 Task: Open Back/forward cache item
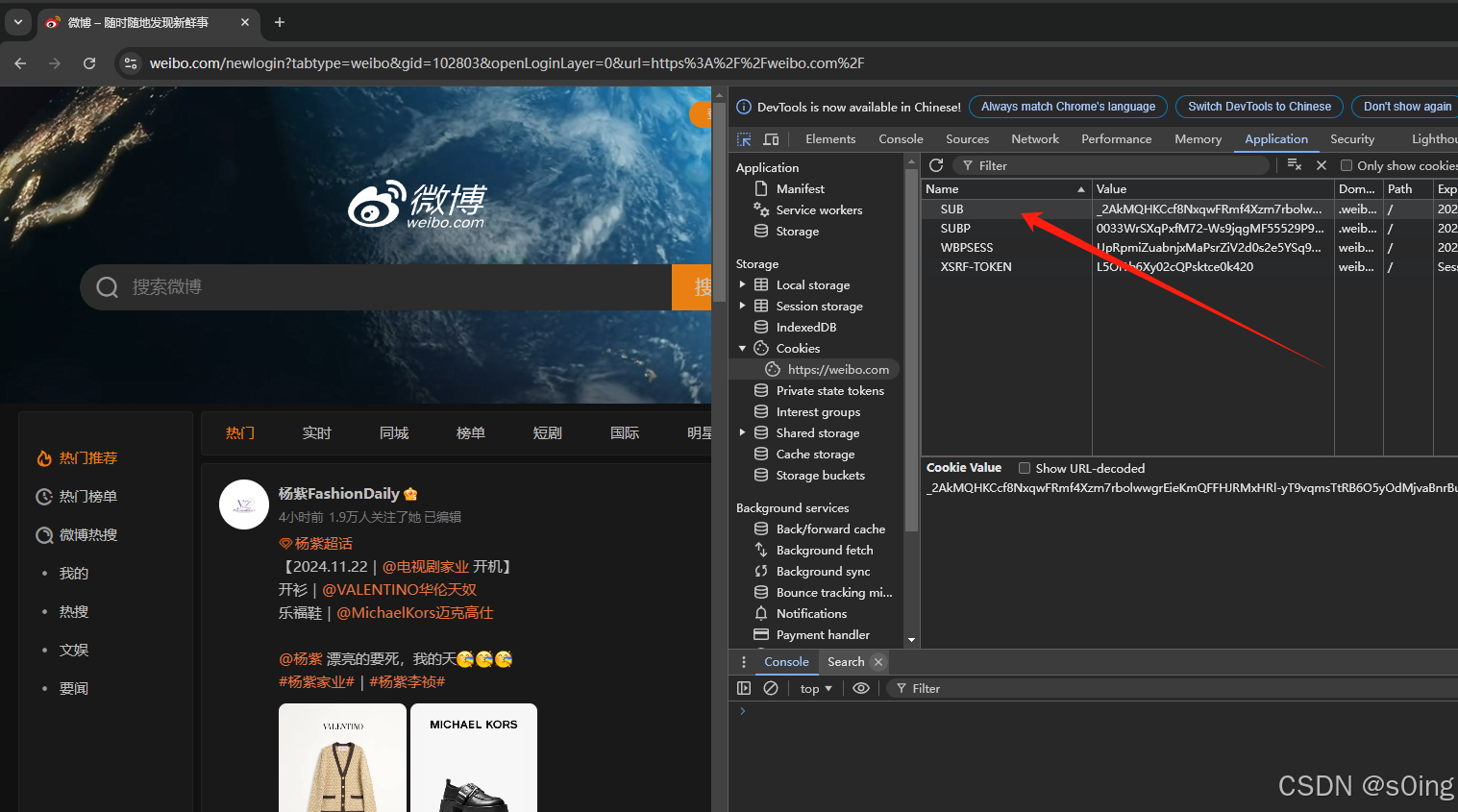point(830,529)
